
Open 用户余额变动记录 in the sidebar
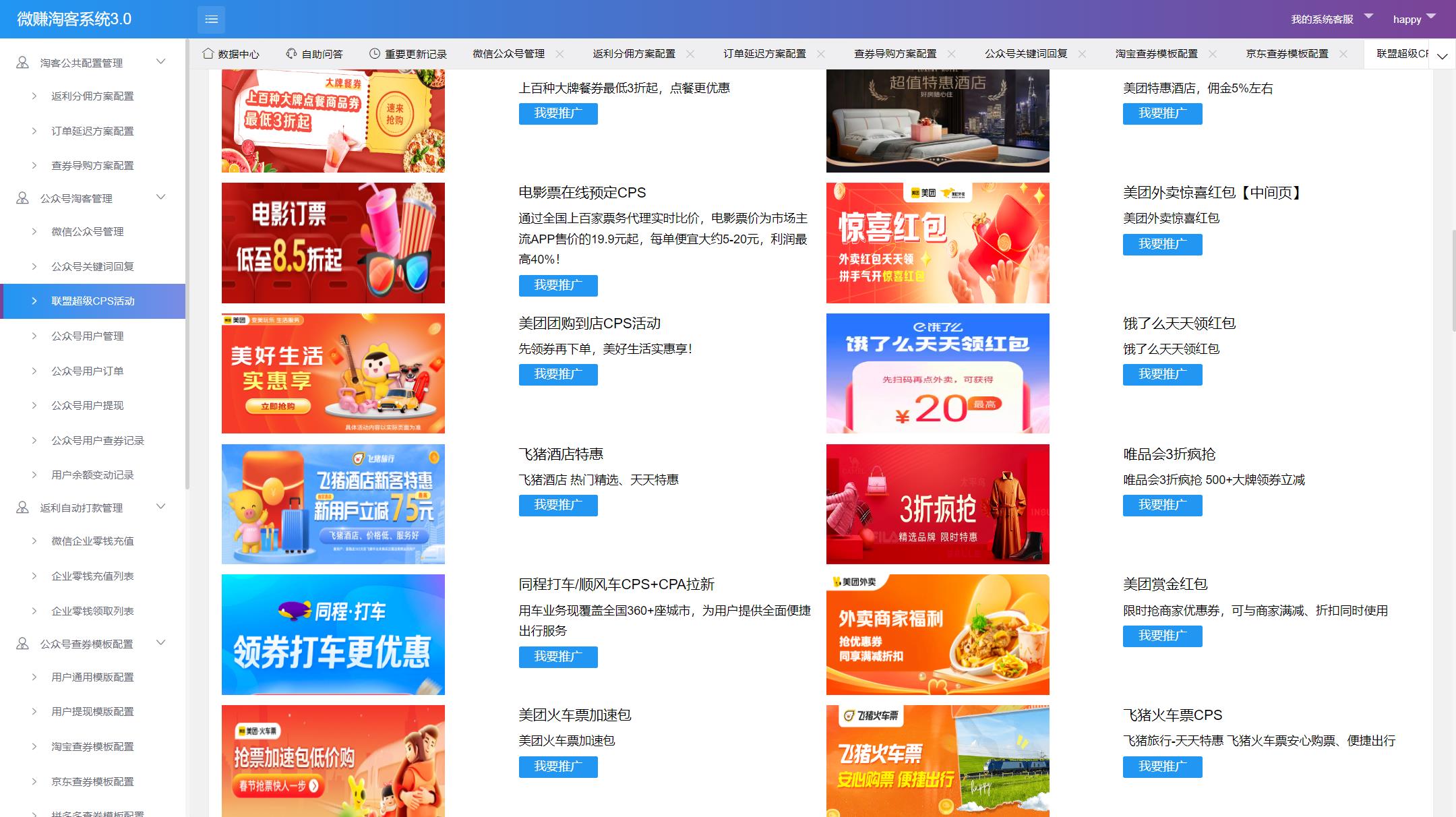[x=93, y=475]
